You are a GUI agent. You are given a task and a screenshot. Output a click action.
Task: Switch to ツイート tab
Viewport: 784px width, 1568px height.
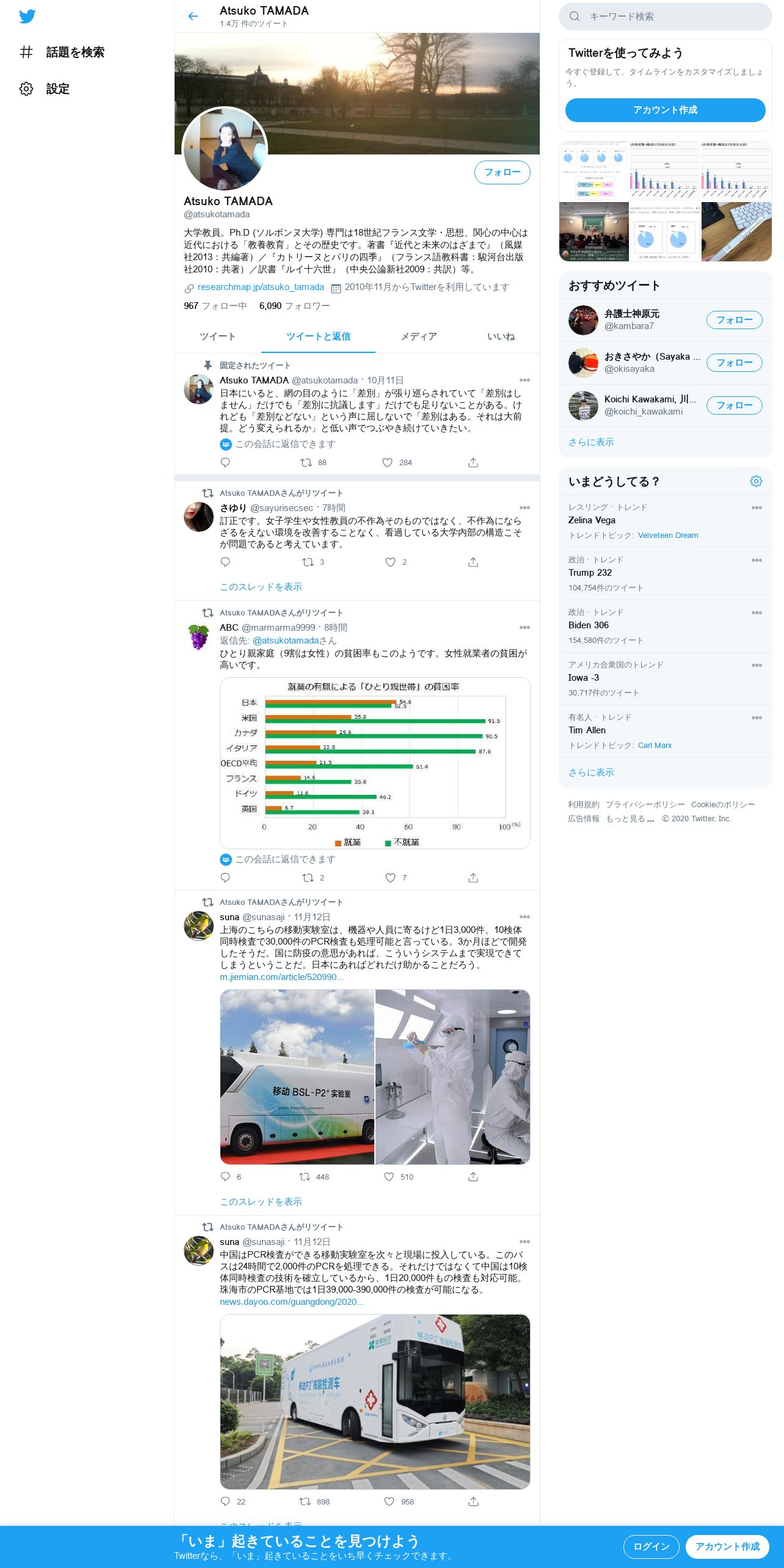click(x=217, y=336)
